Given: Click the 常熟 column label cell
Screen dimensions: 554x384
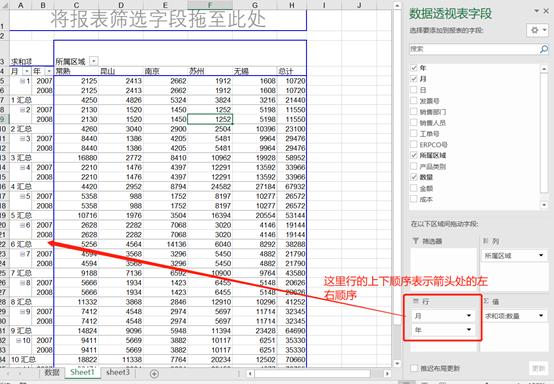Looking at the screenshot, I should click(76, 71).
